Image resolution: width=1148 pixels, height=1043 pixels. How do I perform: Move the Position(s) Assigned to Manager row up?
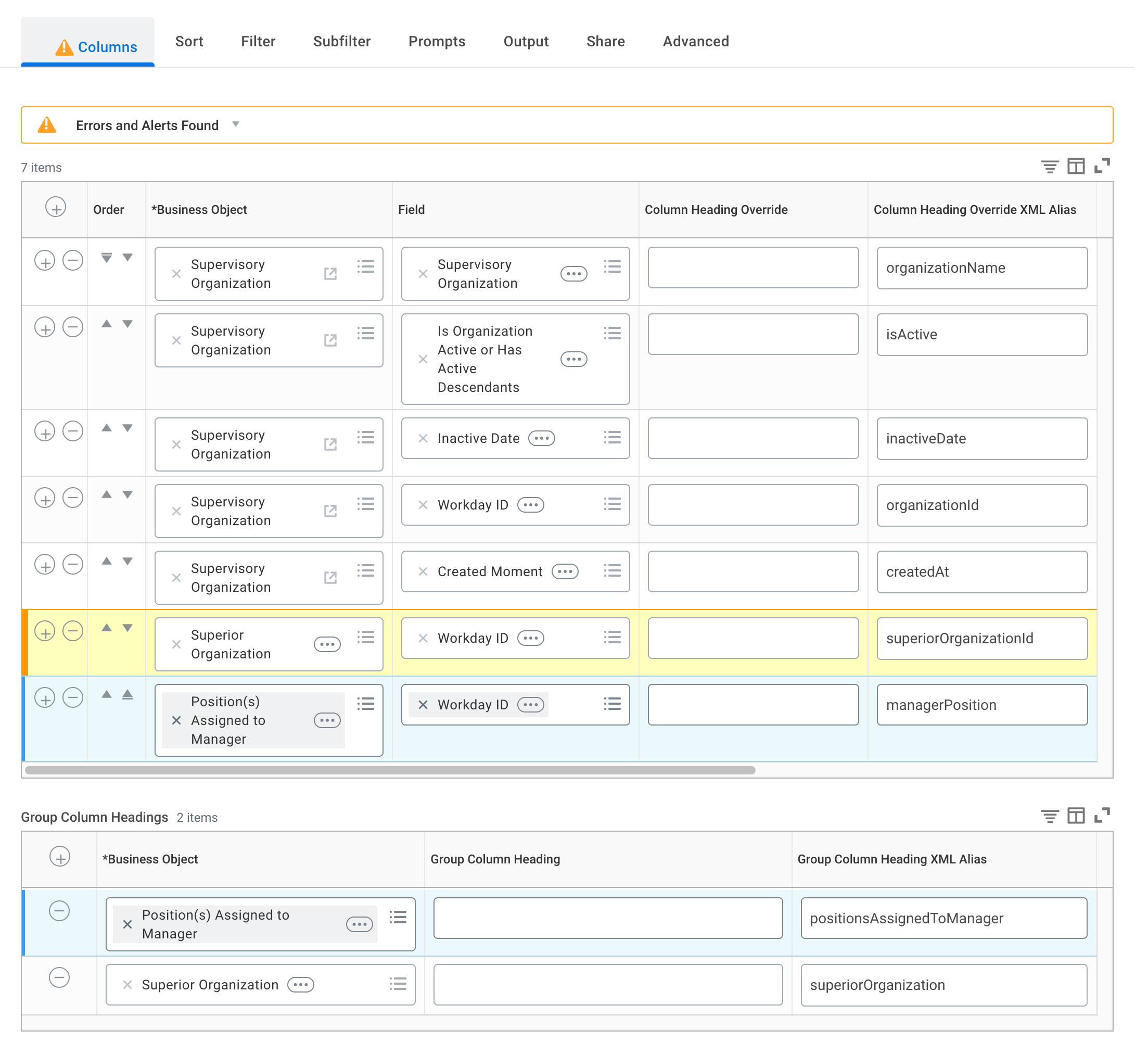pos(107,694)
